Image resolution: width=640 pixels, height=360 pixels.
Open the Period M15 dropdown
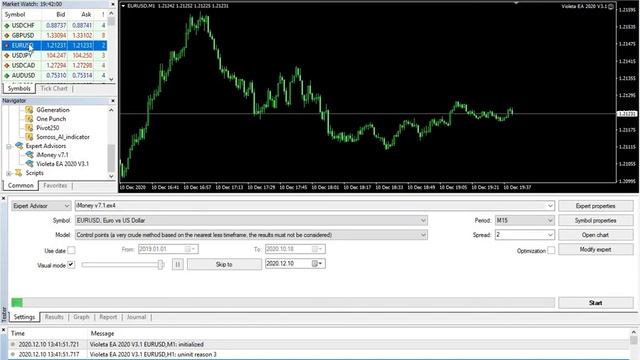(550, 220)
